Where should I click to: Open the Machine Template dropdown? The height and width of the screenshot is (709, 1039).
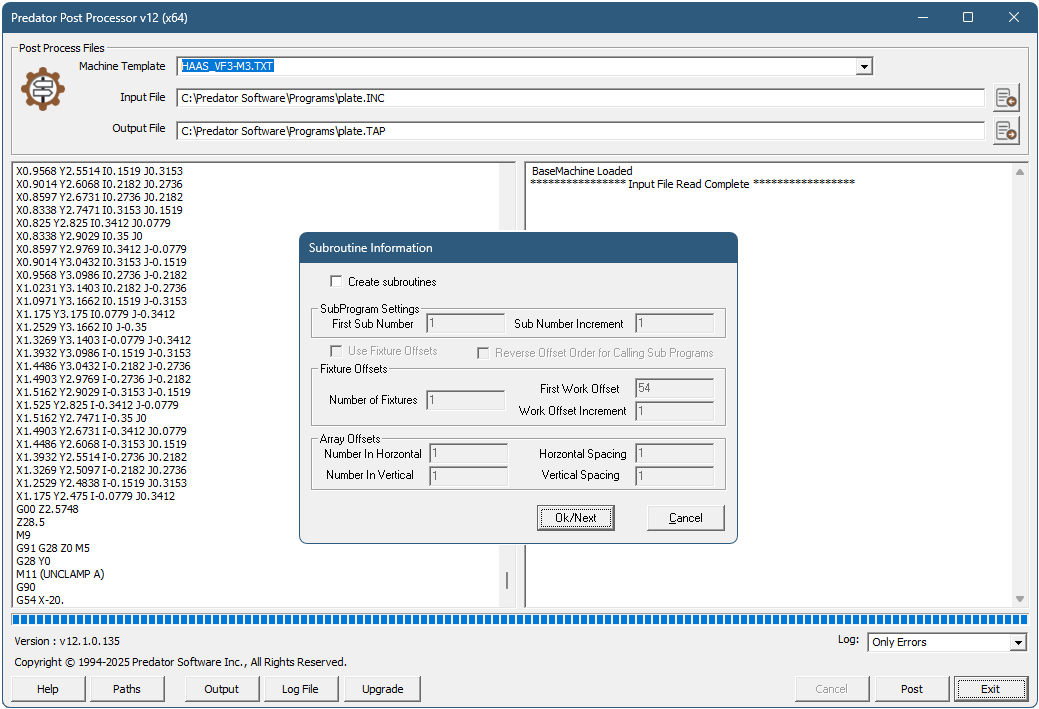863,66
